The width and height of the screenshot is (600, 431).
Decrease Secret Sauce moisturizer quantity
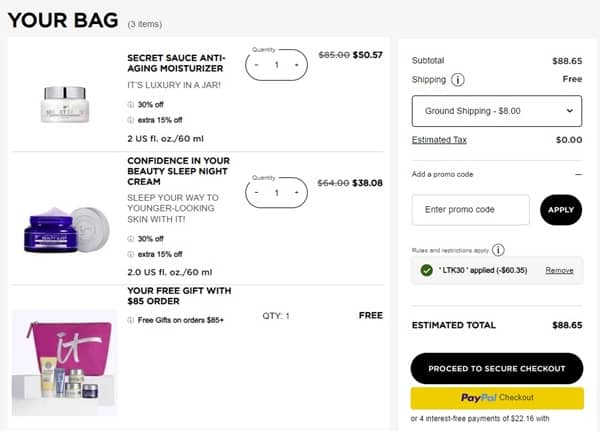point(258,65)
